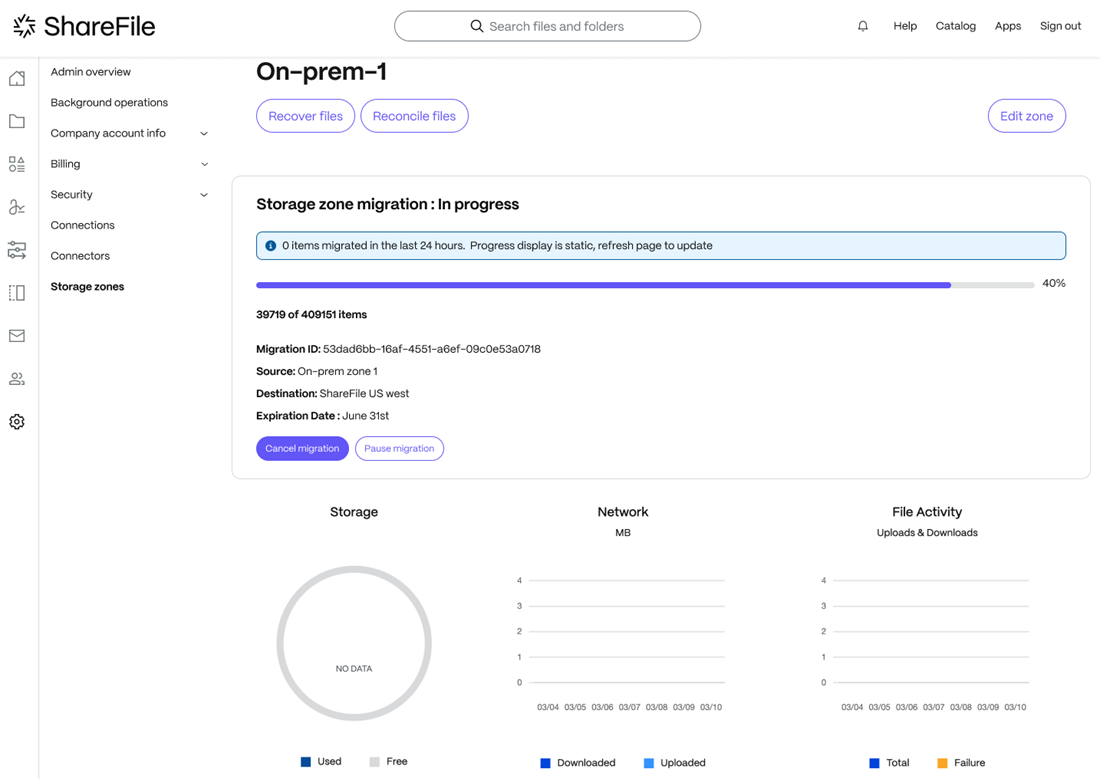1100x779 pixels.
Task: Click the '39719 of 409151 items' text
Action: click(x=311, y=314)
